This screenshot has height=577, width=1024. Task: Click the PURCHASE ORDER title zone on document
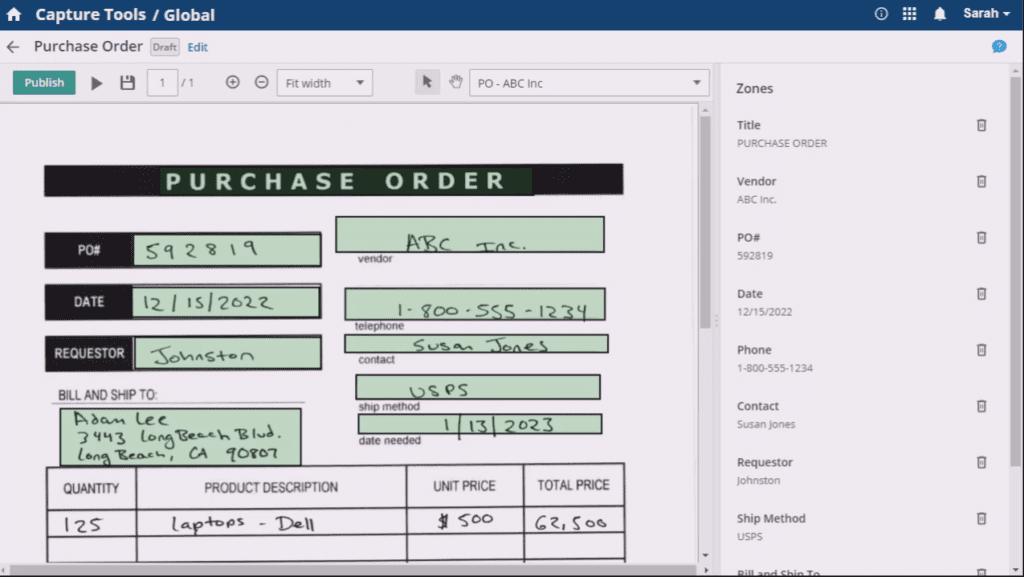346,181
